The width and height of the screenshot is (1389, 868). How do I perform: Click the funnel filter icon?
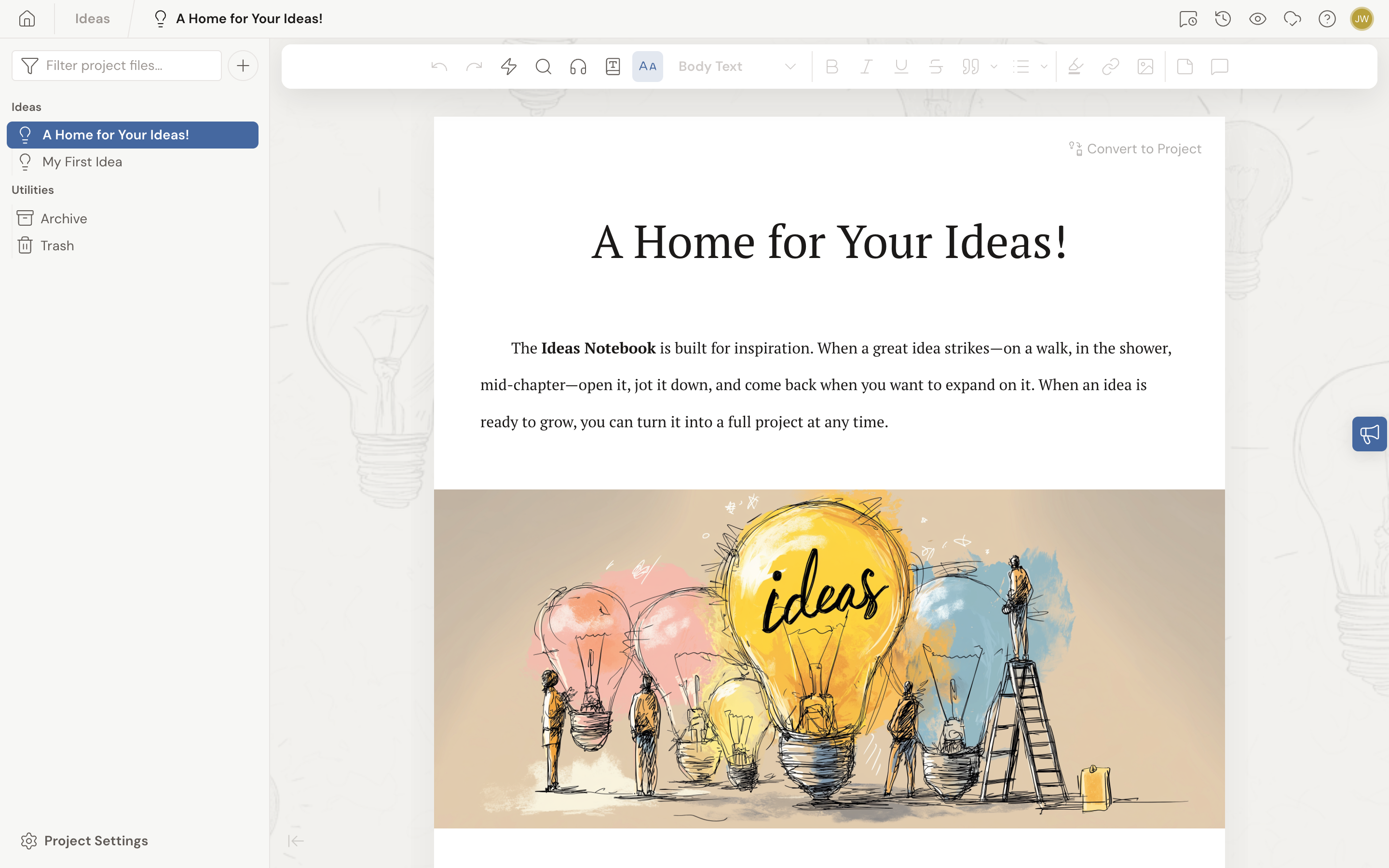coord(29,66)
